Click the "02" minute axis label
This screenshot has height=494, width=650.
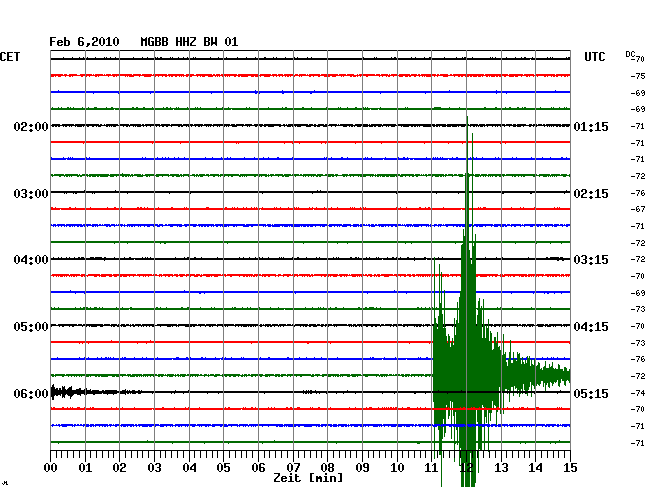click(119, 467)
